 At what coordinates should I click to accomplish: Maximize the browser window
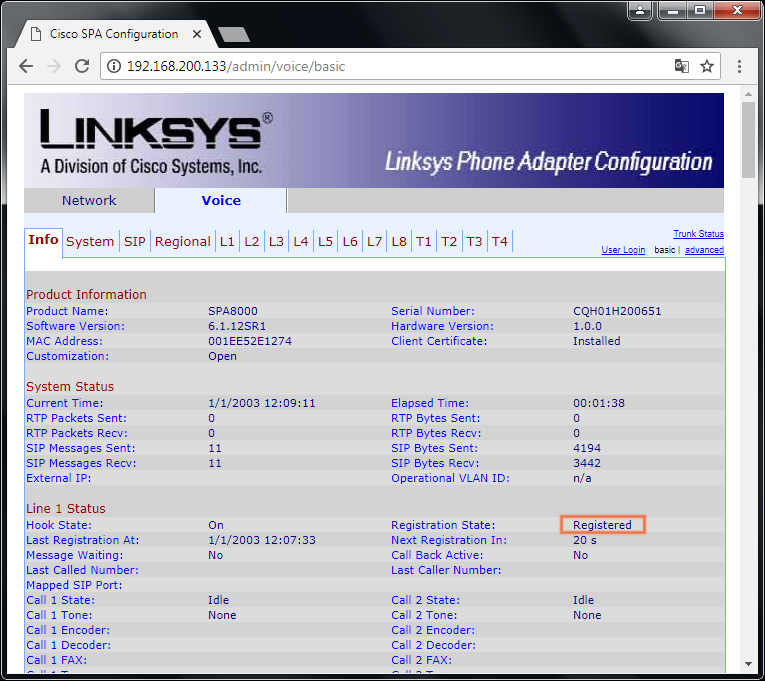click(700, 10)
